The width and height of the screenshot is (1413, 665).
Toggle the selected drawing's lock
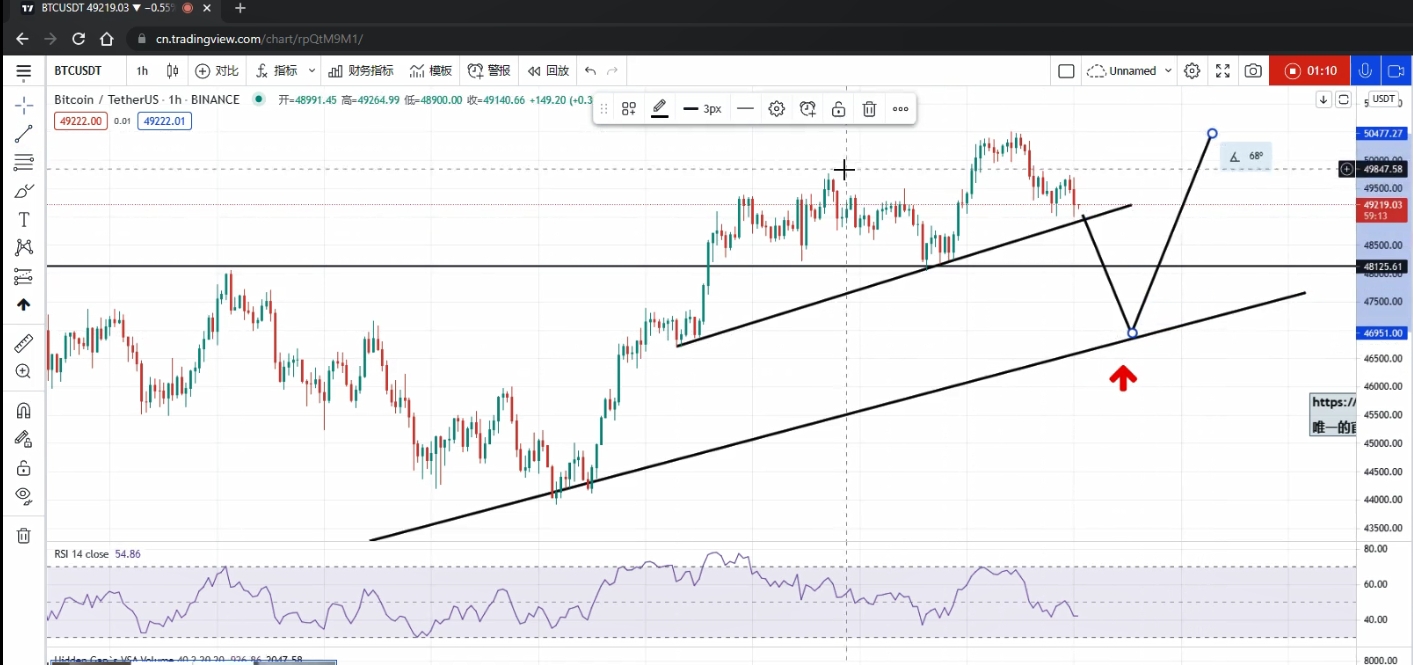click(838, 109)
